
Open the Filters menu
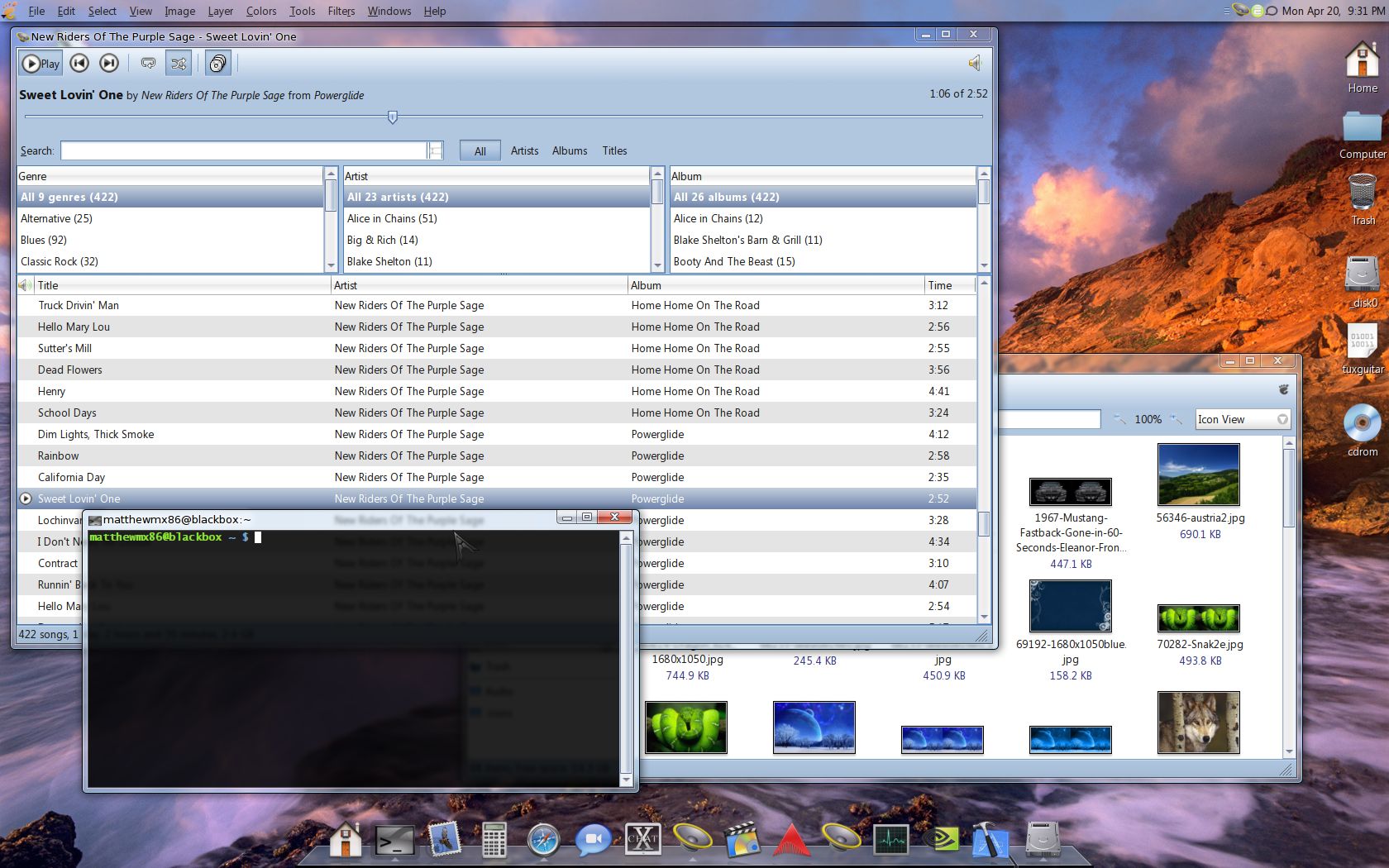pos(341,11)
